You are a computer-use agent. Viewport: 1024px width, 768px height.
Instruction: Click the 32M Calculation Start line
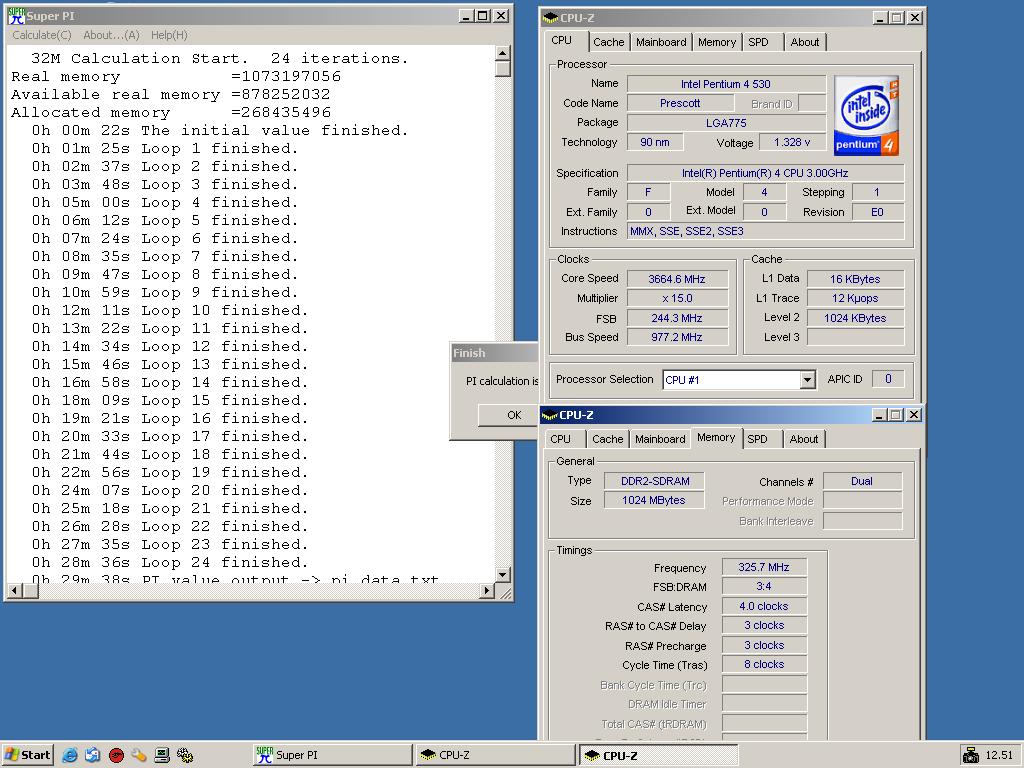[219, 58]
